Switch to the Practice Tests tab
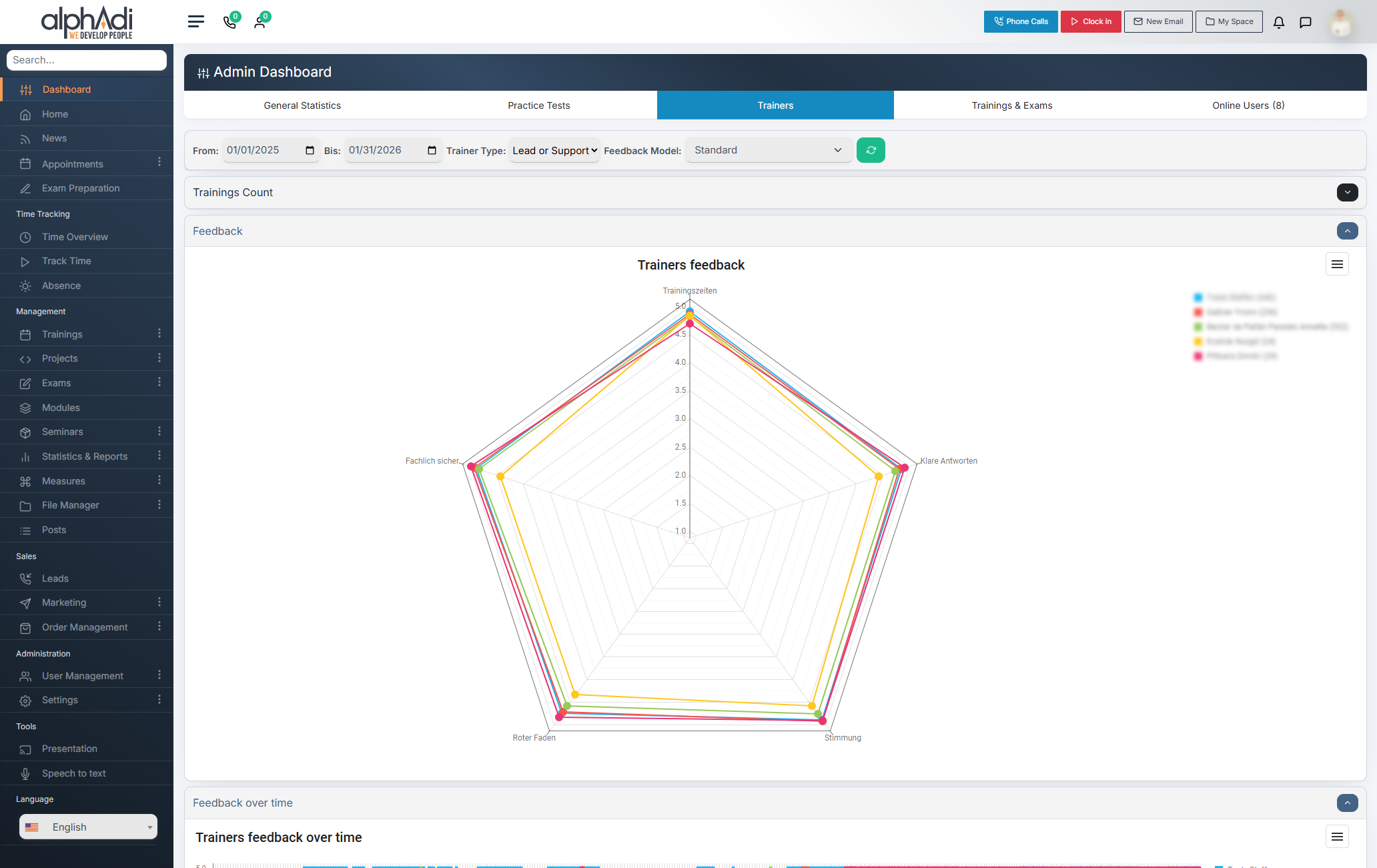 click(538, 105)
